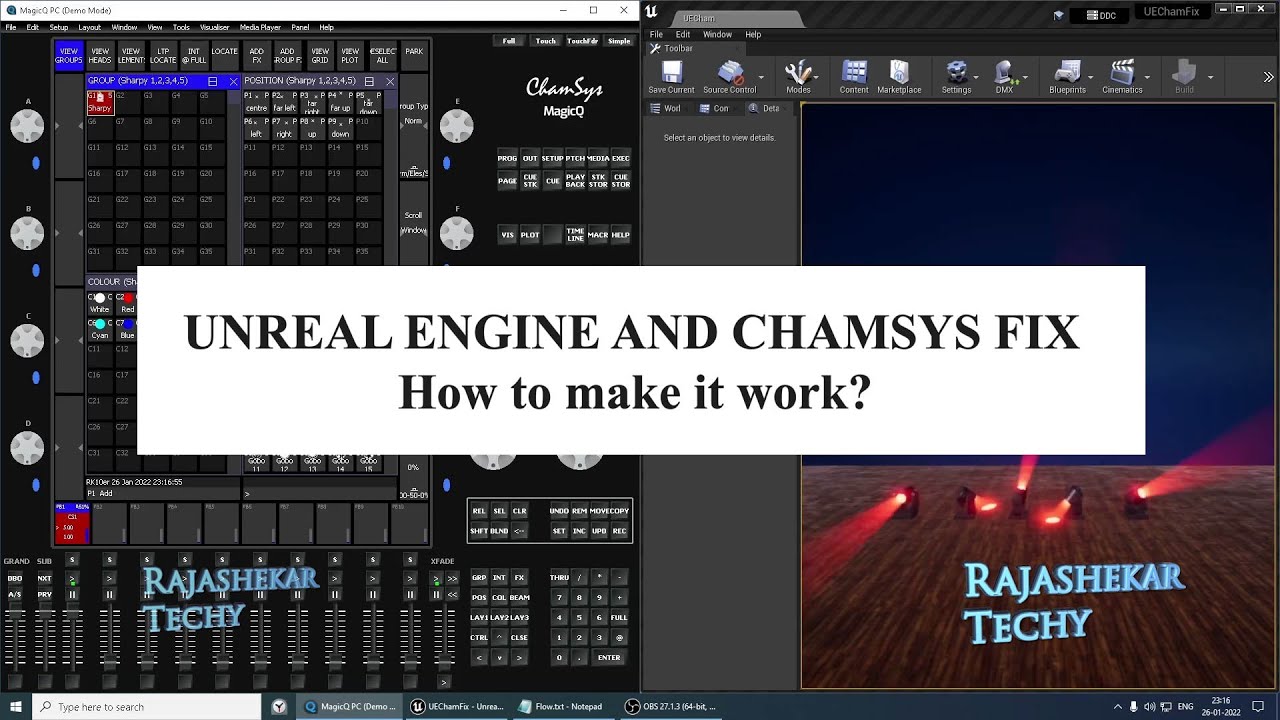Open Source Control in Unreal toolbar

tap(730, 76)
